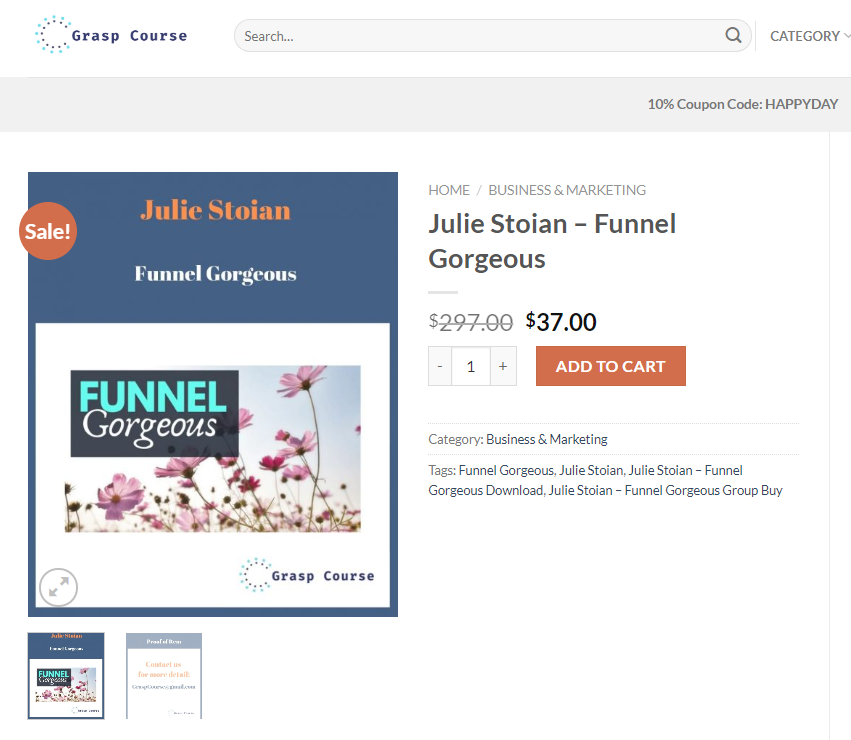The width and height of the screenshot is (851, 740).
Task: Select the second Proof thumbnail
Action: 164,675
